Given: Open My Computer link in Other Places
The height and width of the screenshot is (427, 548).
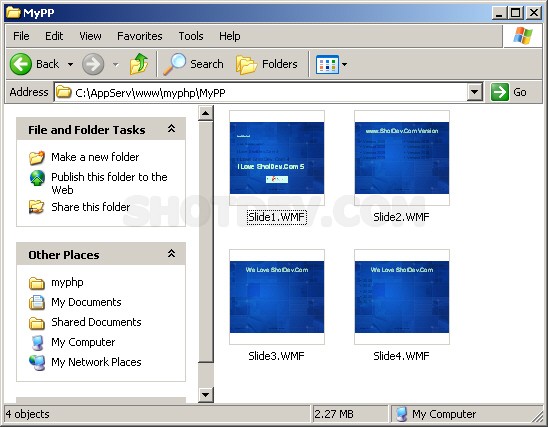Looking at the screenshot, I should pos(83,342).
